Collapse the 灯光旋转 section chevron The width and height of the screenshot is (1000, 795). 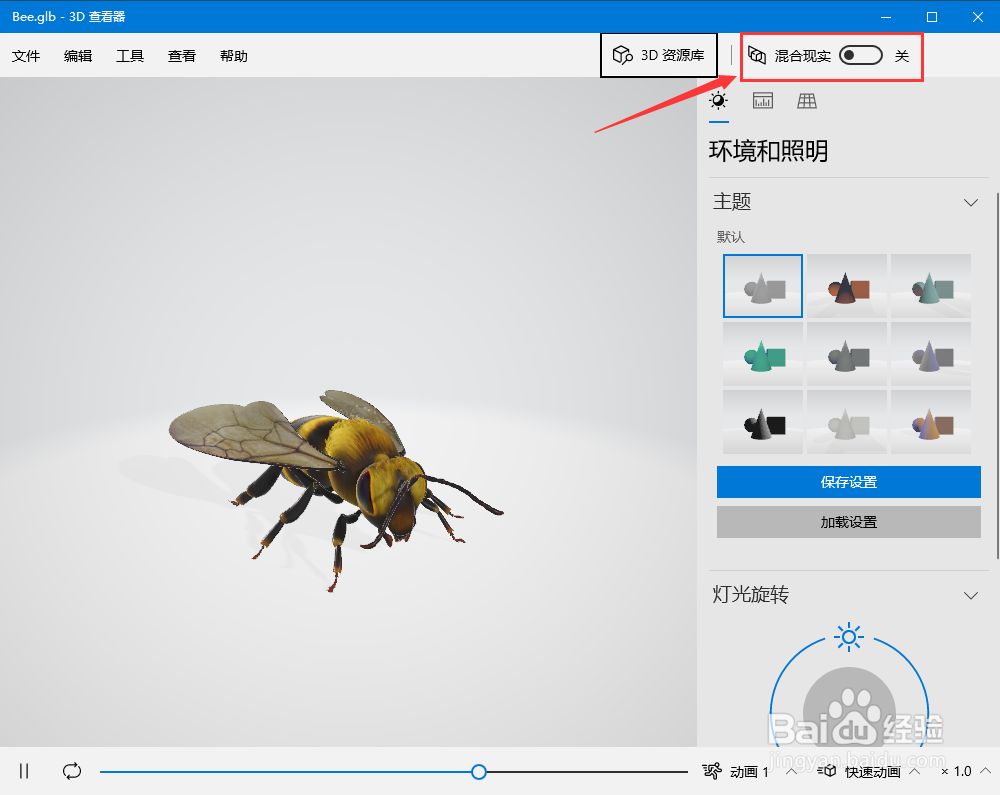click(971, 595)
